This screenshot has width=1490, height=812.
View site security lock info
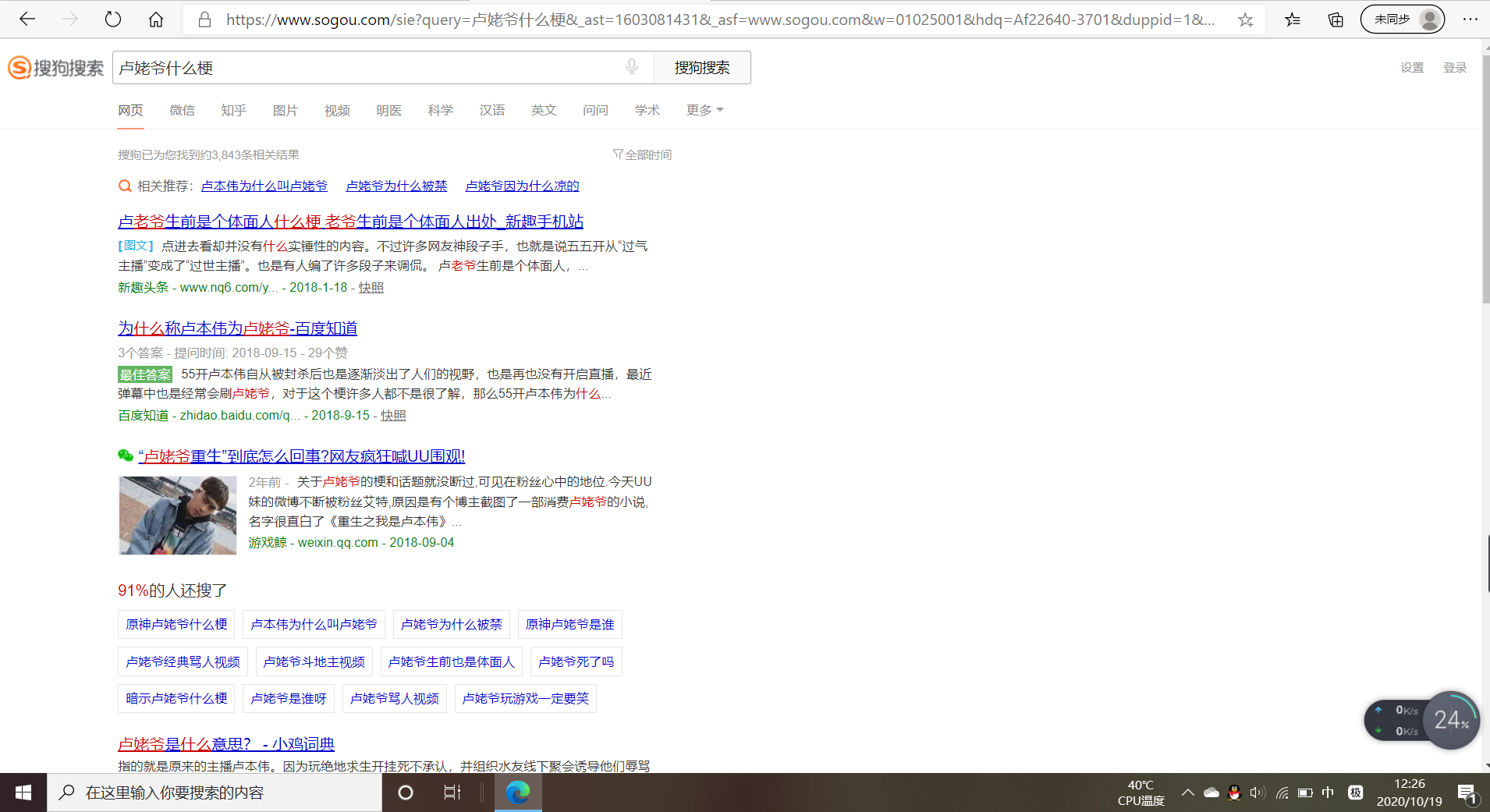[205, 20]
